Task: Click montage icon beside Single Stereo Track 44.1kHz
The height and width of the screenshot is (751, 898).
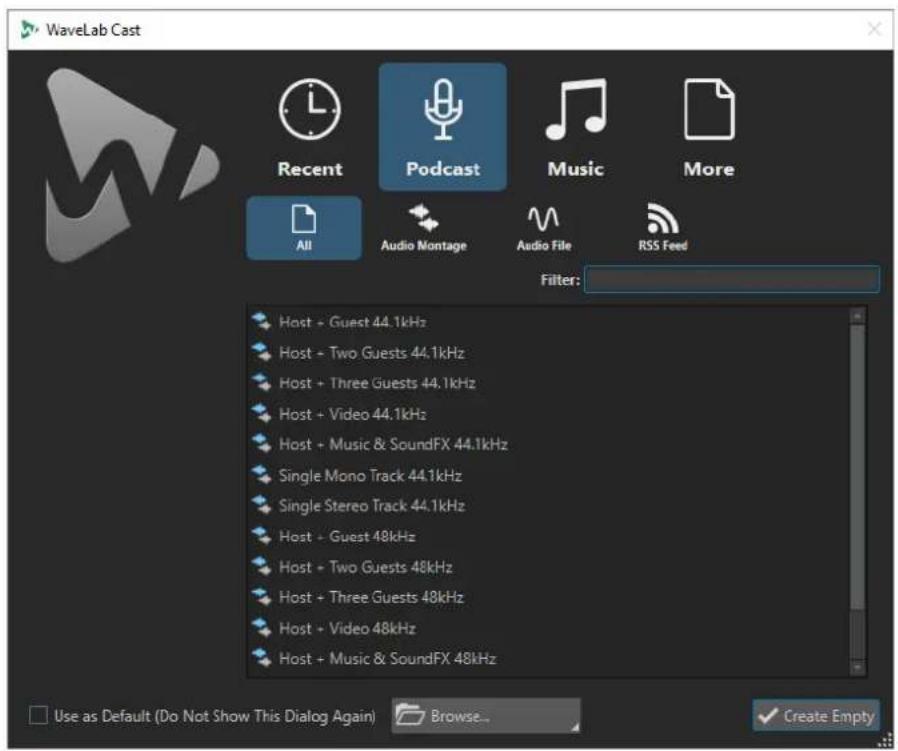Action: click(261, 504)
